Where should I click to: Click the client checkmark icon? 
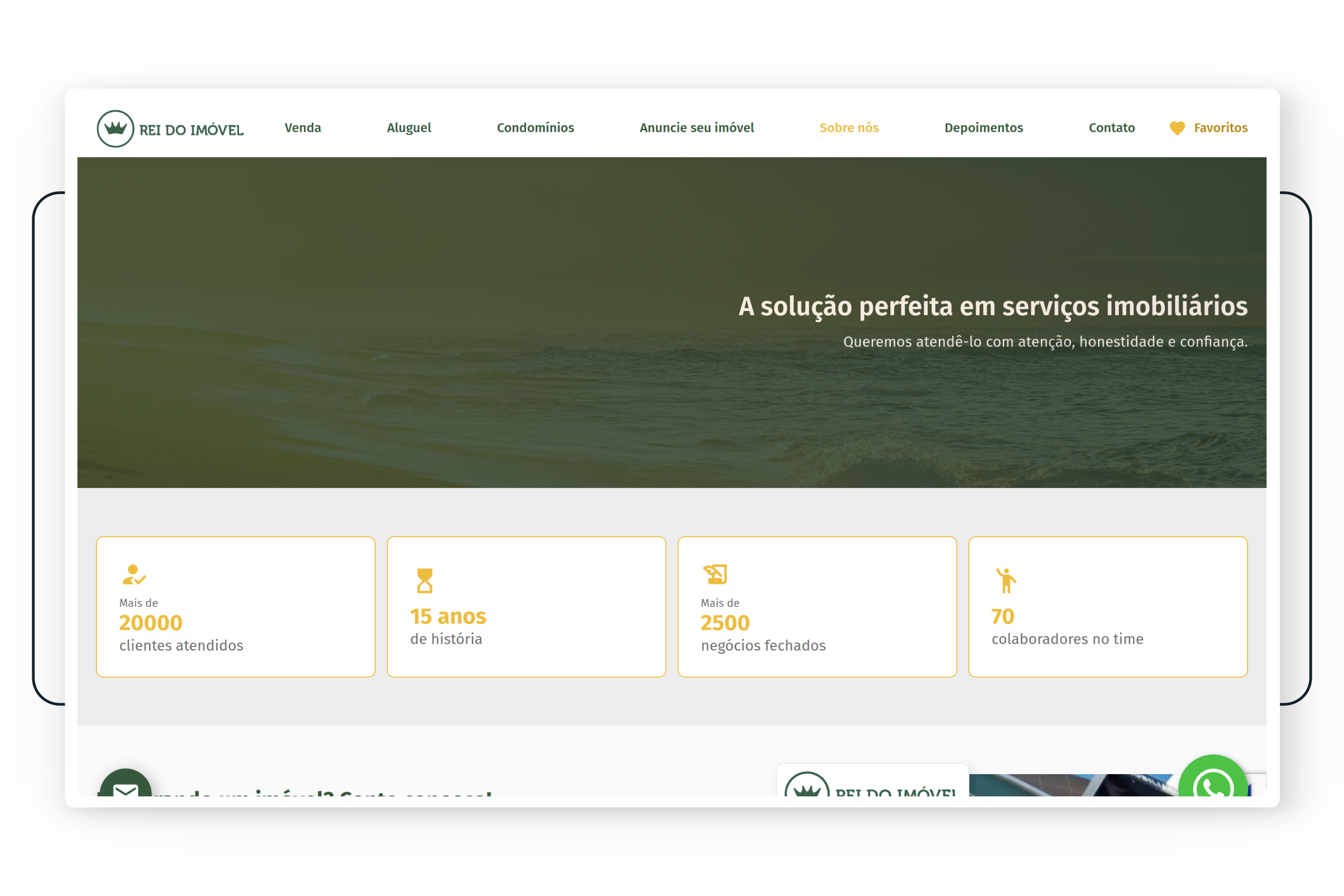pos(134,575)
